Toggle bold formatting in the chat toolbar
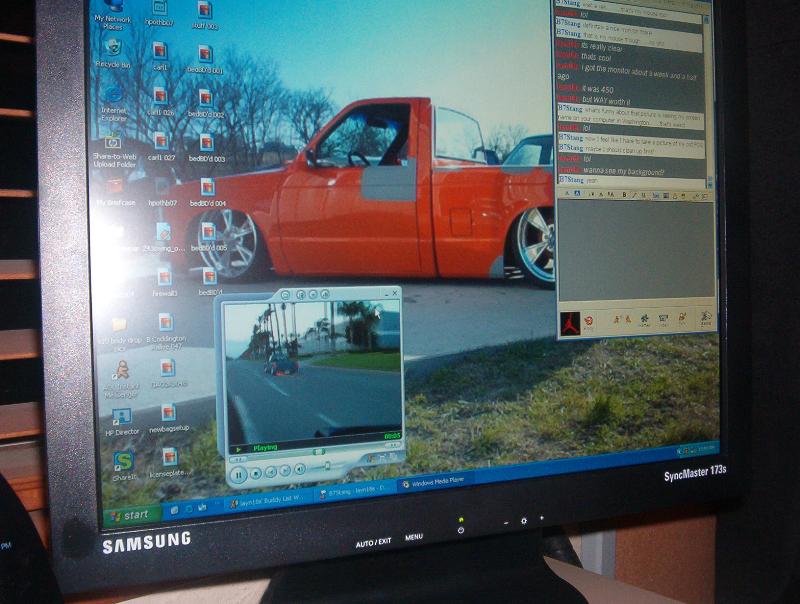 click(x=624, y=194)
